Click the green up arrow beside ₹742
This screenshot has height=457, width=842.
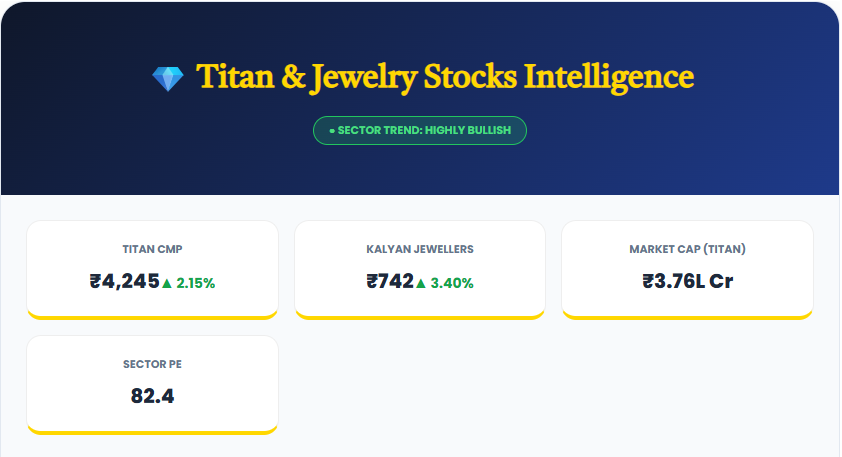tap(421, 283)
